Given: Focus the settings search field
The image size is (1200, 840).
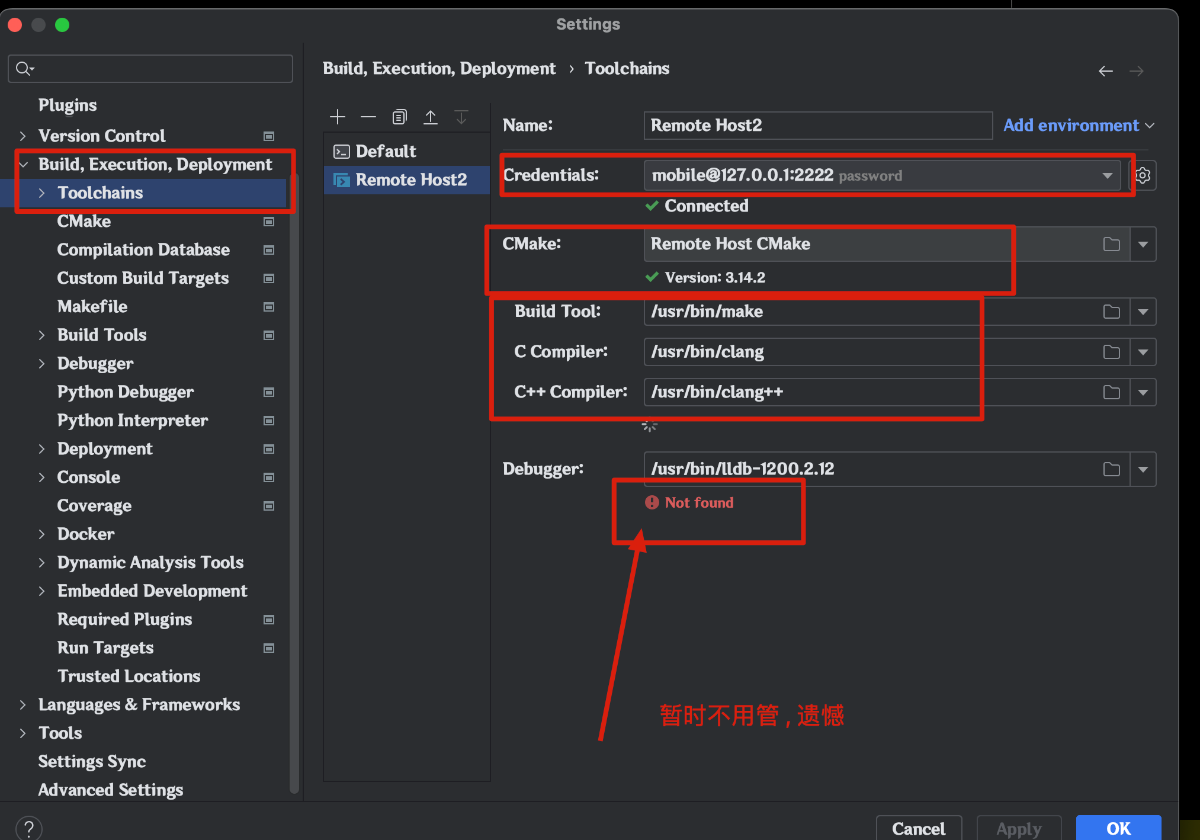Looking at the screenshot, I should click(x=150, y=68).
